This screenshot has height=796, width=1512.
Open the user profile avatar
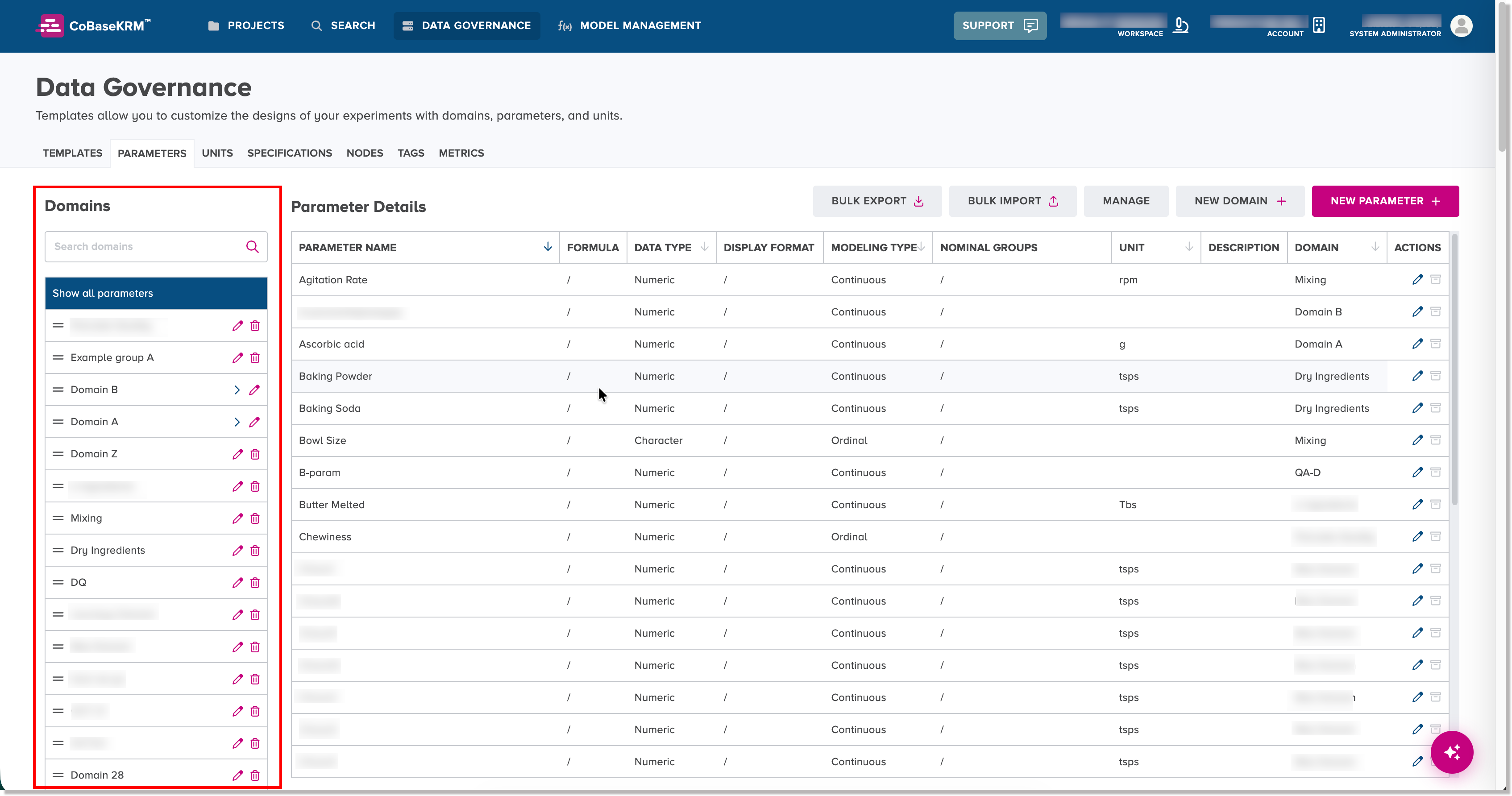(1461, 26)
